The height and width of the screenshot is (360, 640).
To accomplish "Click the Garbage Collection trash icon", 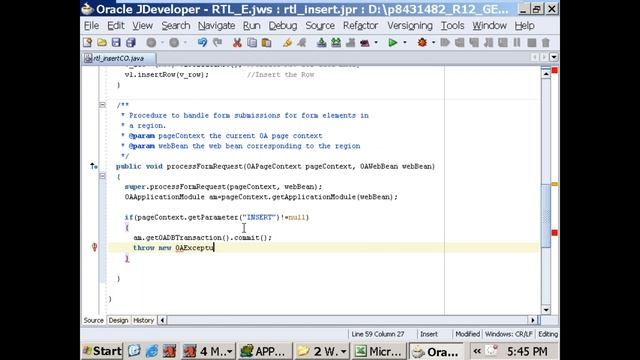I will point(546,42).
